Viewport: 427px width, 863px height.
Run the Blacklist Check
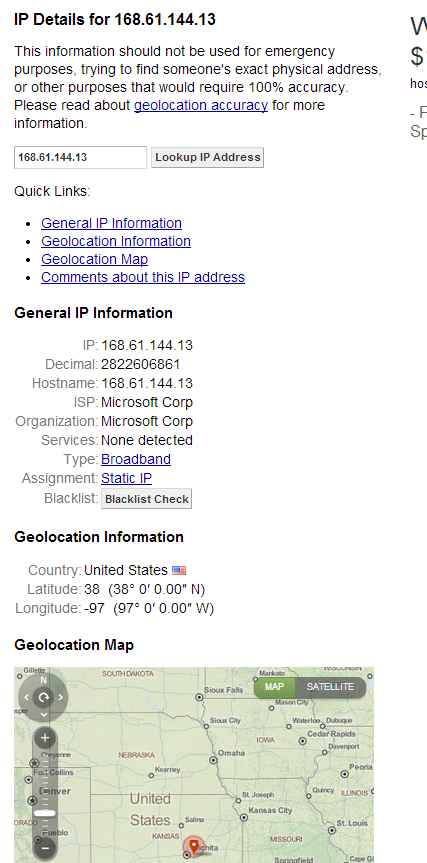pos(146,499)
